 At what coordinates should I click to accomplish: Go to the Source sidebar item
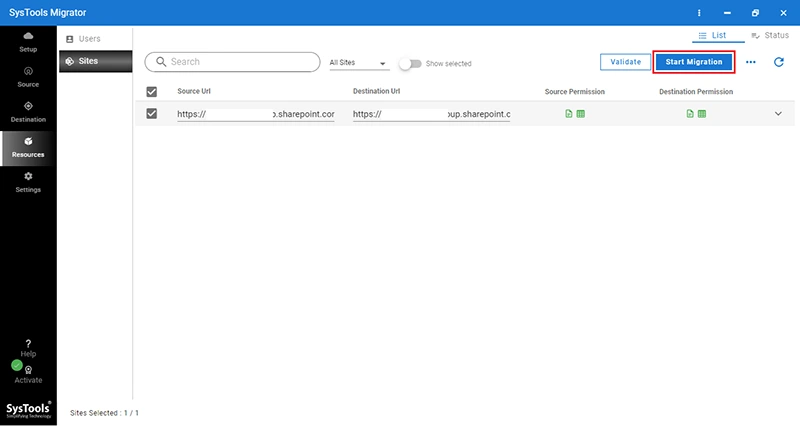click(x=28, y=77)
